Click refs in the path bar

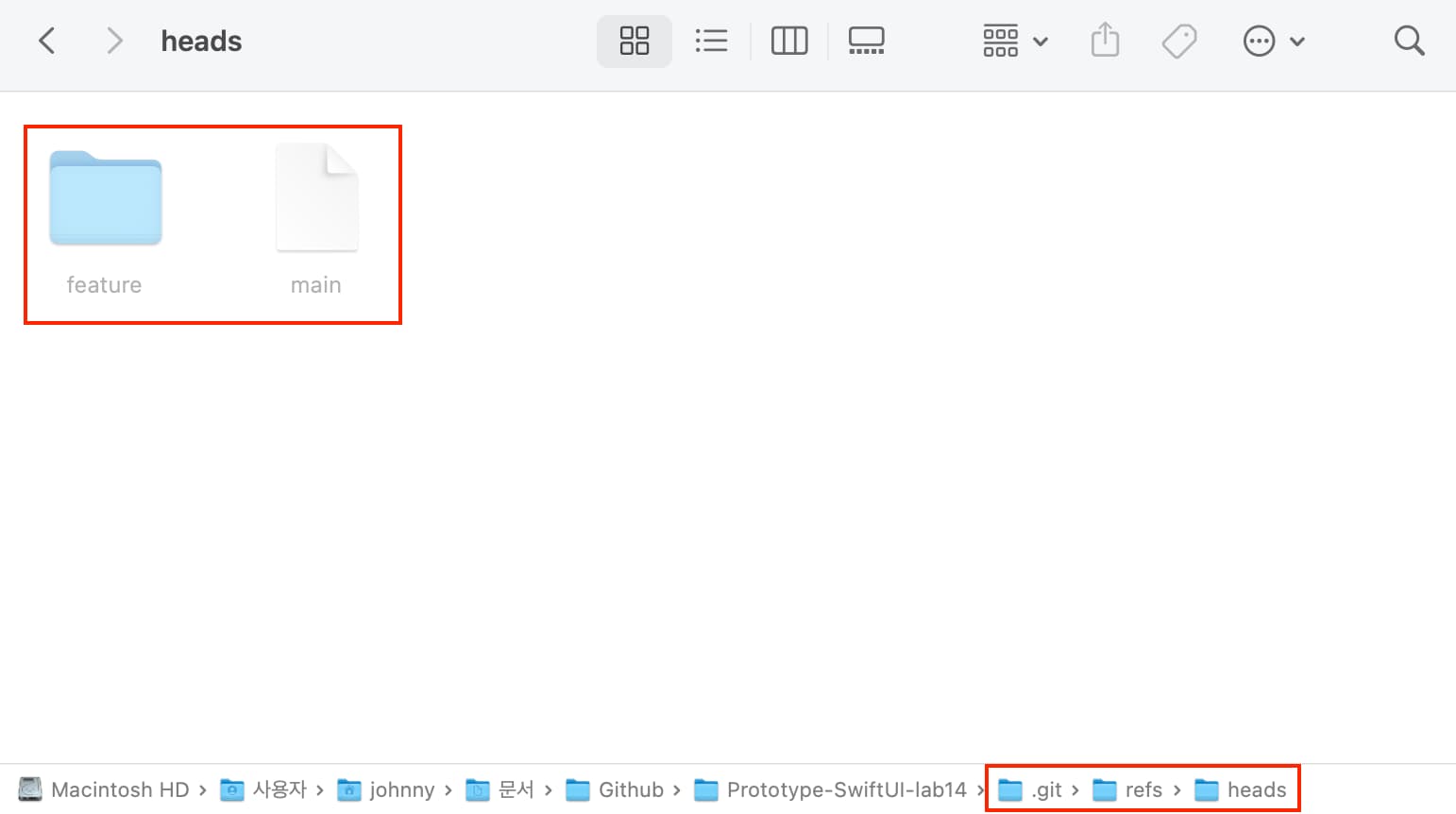coord(1127,789)
